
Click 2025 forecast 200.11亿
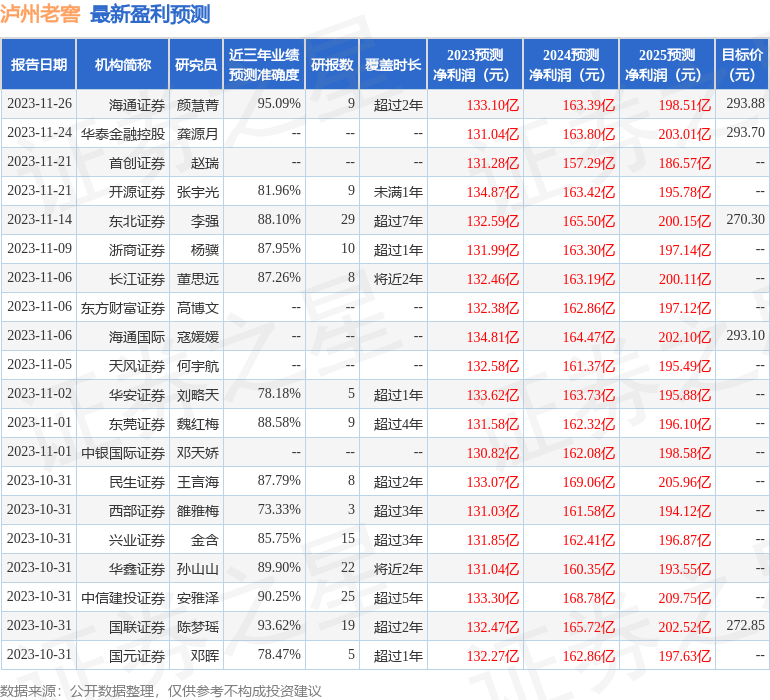[x=685, y=279]
